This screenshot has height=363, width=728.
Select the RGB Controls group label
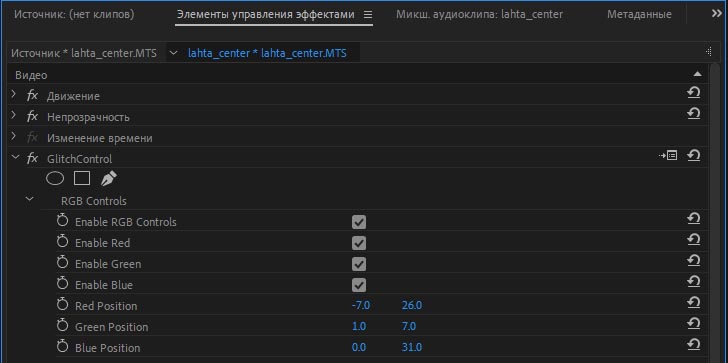point(94,201)
